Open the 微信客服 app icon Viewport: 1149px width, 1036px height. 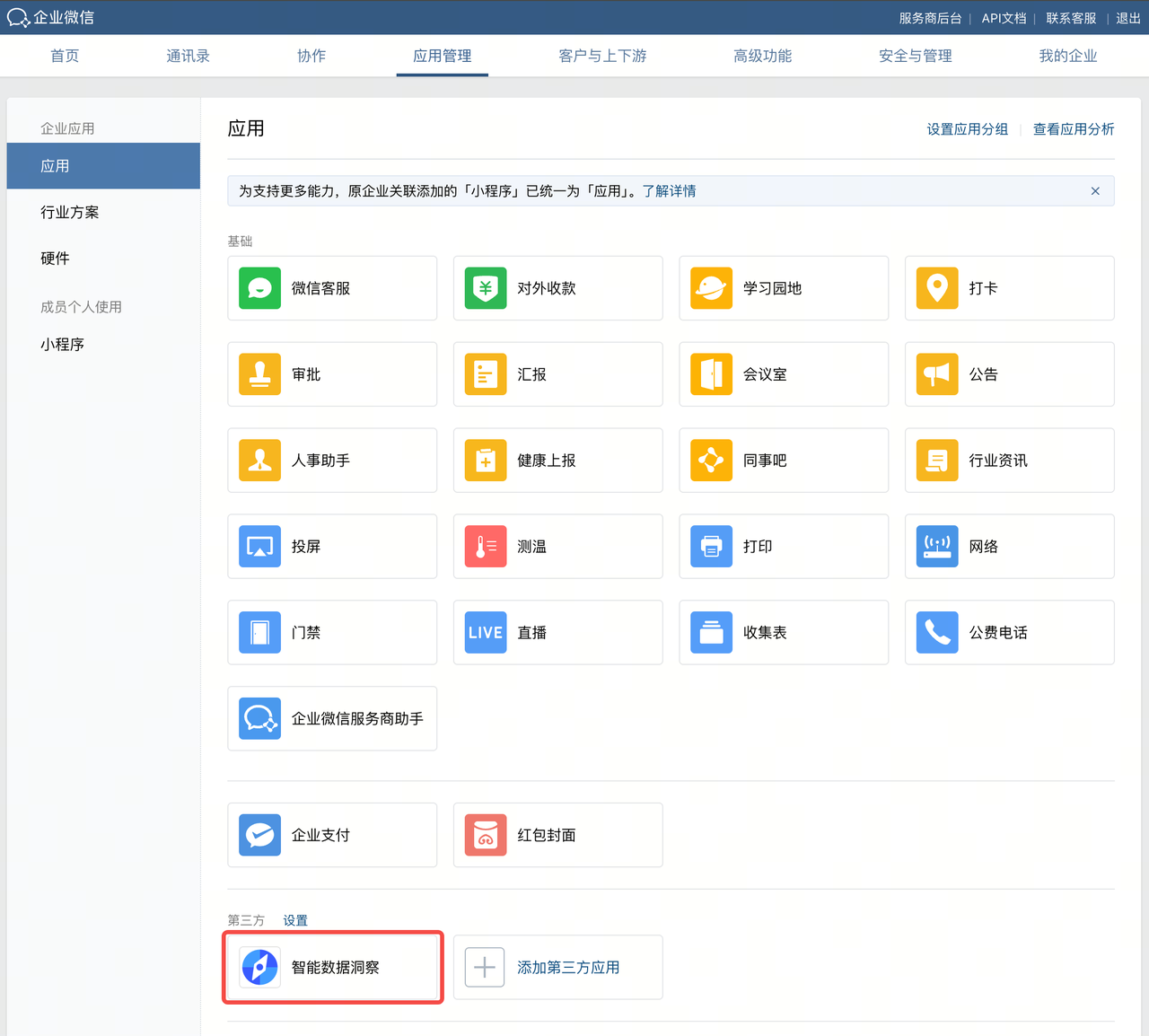259,288
